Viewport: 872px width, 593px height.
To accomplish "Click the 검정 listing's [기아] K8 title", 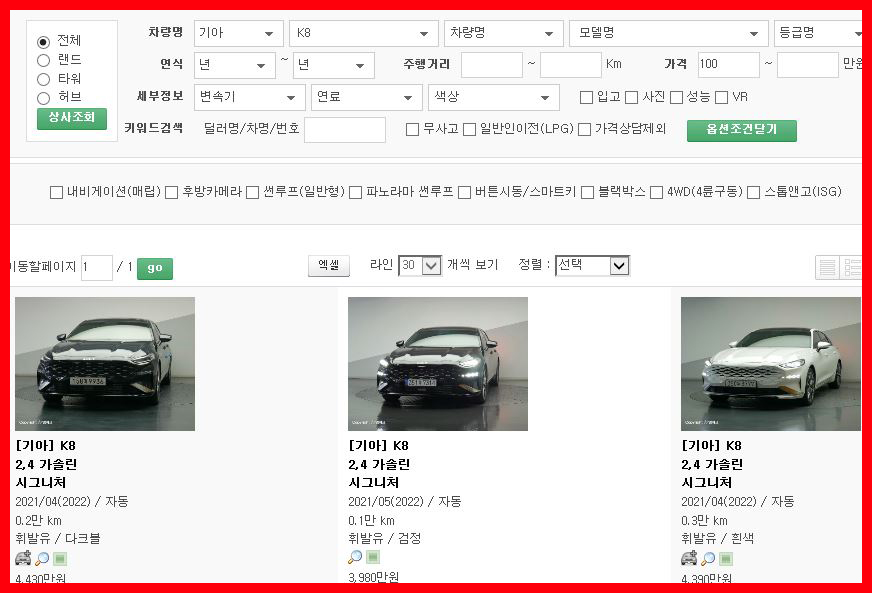I will pos(378,446).
